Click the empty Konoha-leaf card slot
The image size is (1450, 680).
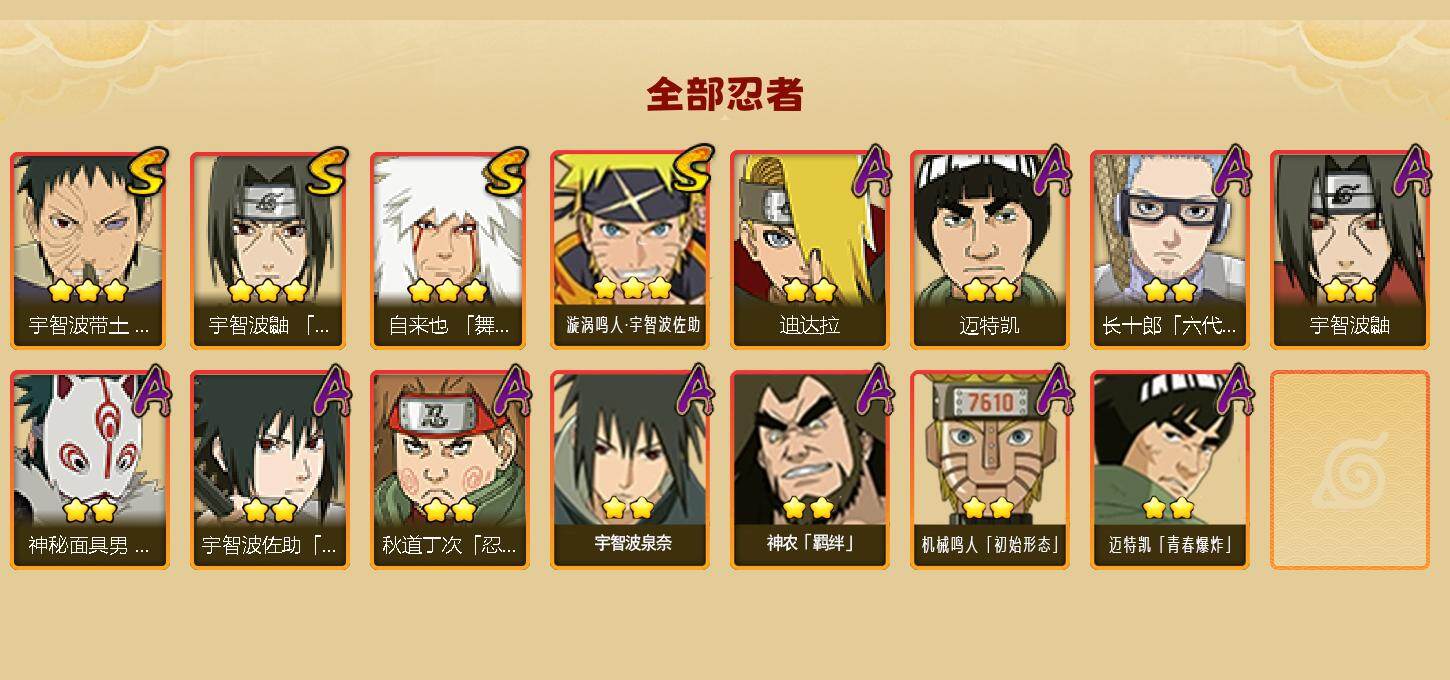(x=1350, y=470)
